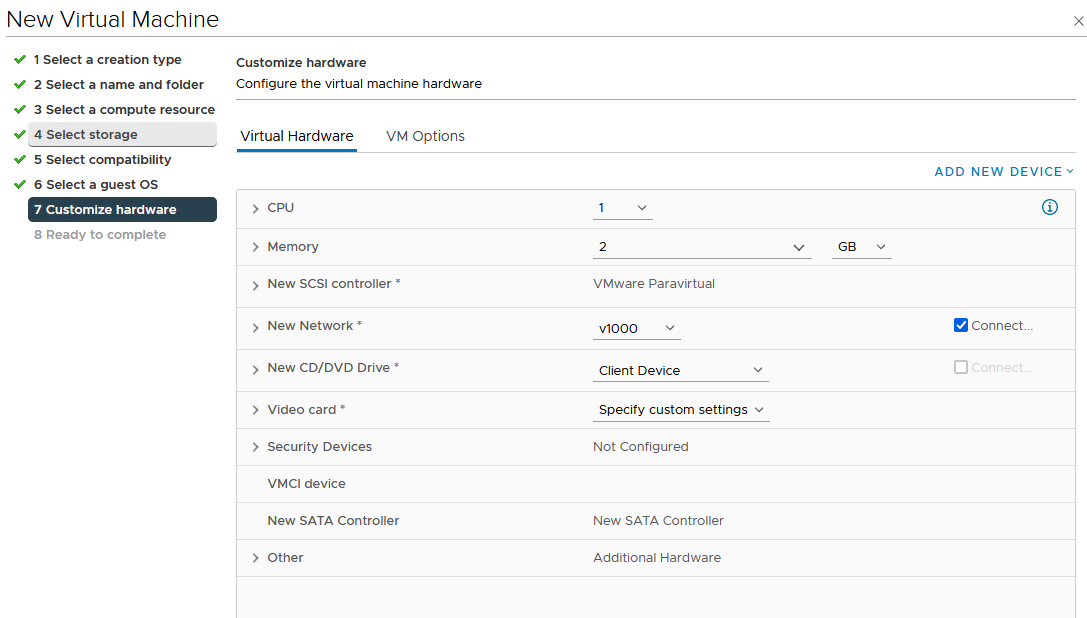
Task: Expand the New Network row
Action: click(x=256, y=327)
